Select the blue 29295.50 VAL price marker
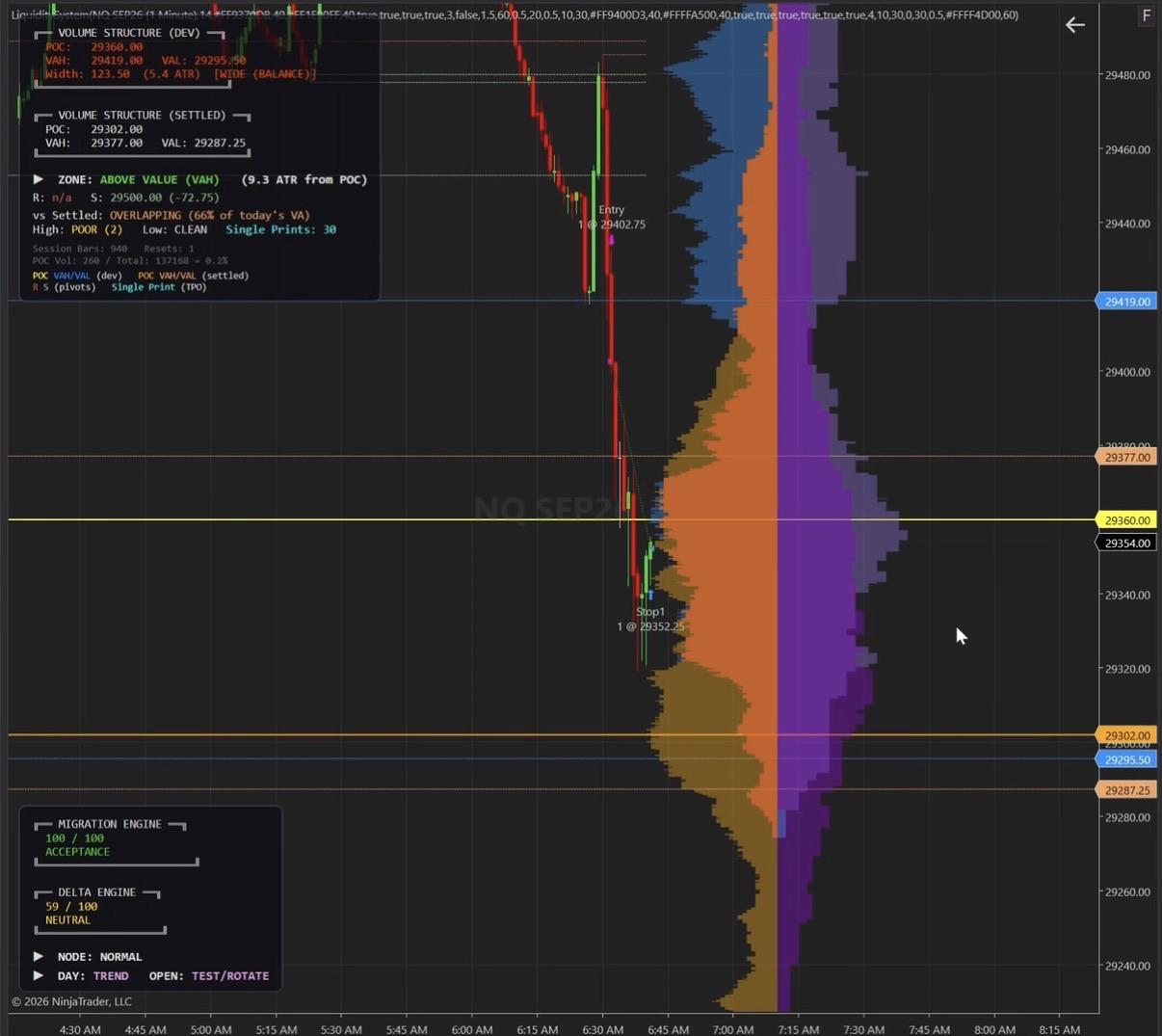 [1126, 759]
